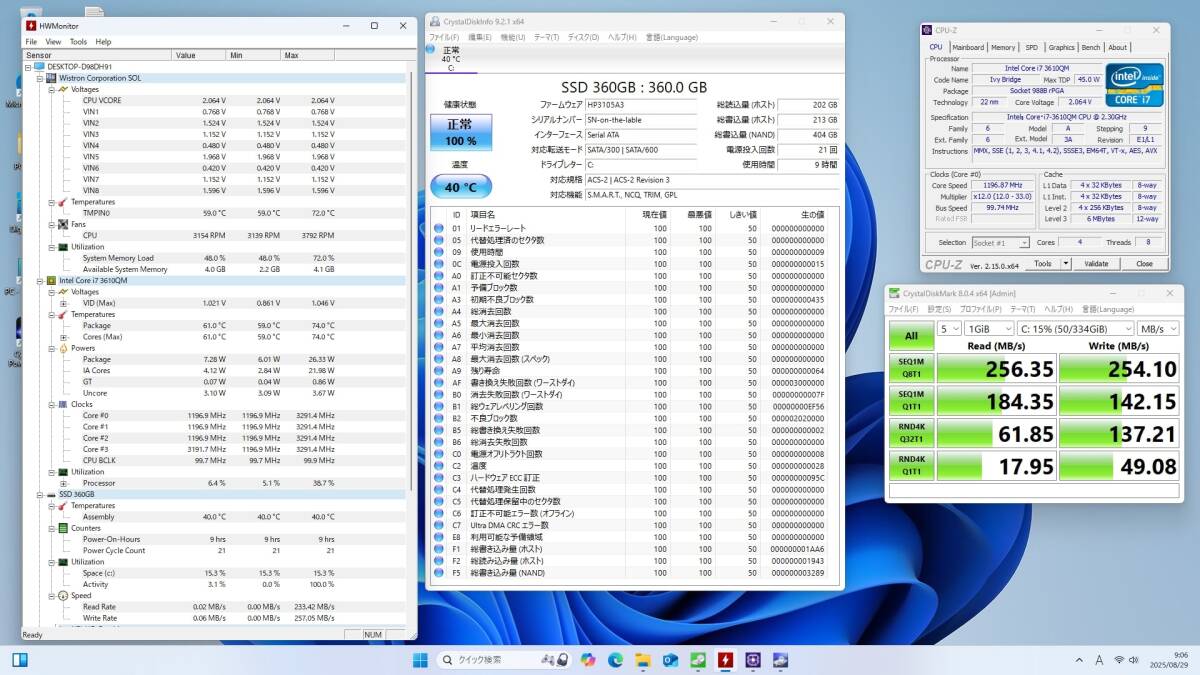Click status circle for 01 リードエラーレート row

click(438, 228)
